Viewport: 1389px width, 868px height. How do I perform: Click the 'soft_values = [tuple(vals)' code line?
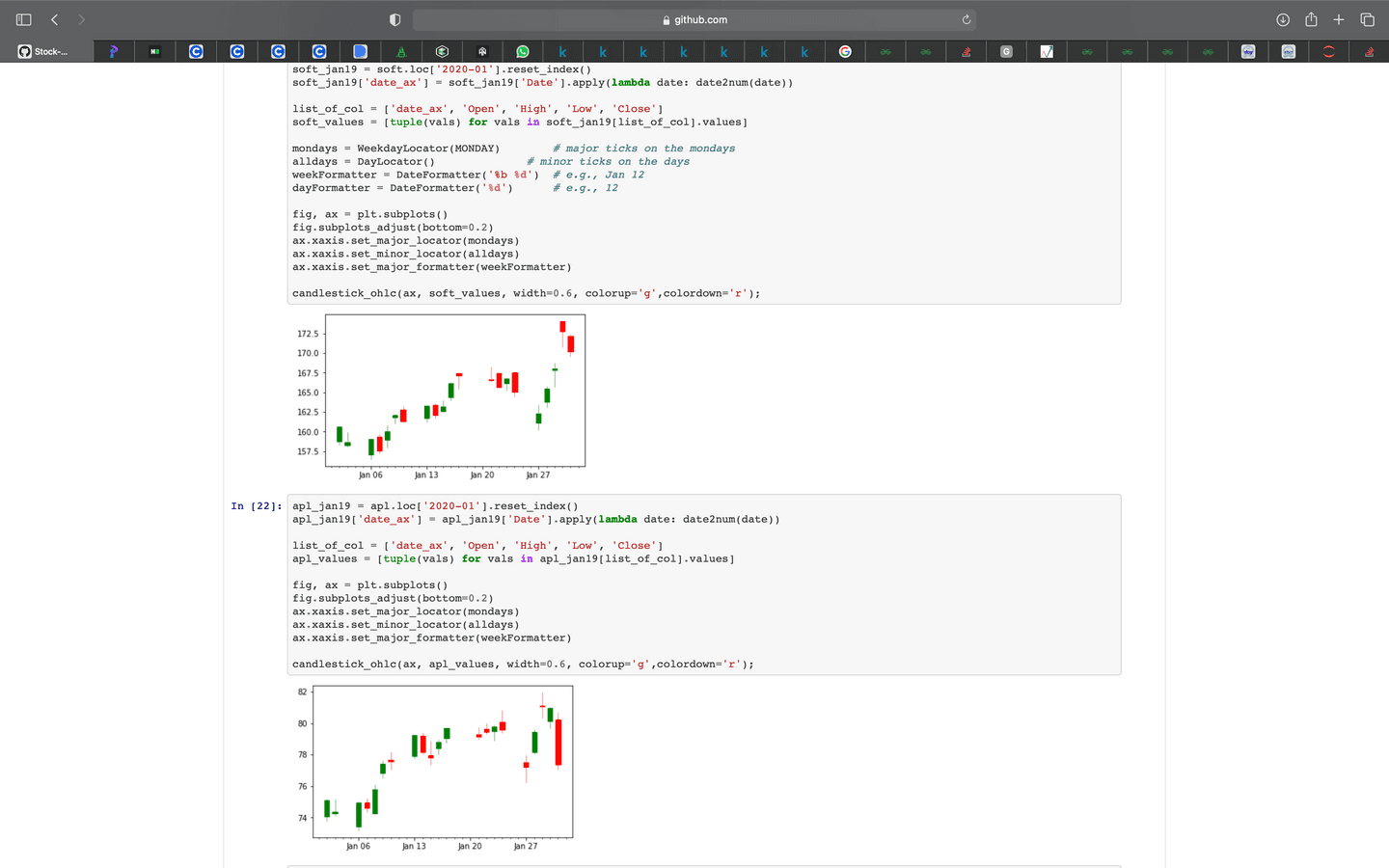click(520, 122)
